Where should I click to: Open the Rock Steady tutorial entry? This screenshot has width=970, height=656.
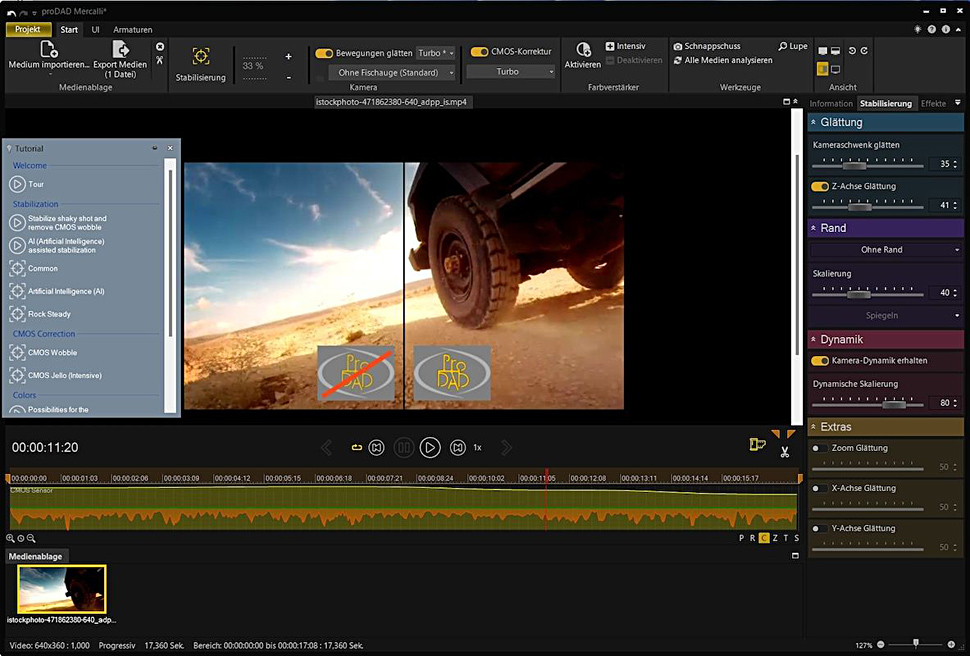click(x=49, y=314)
